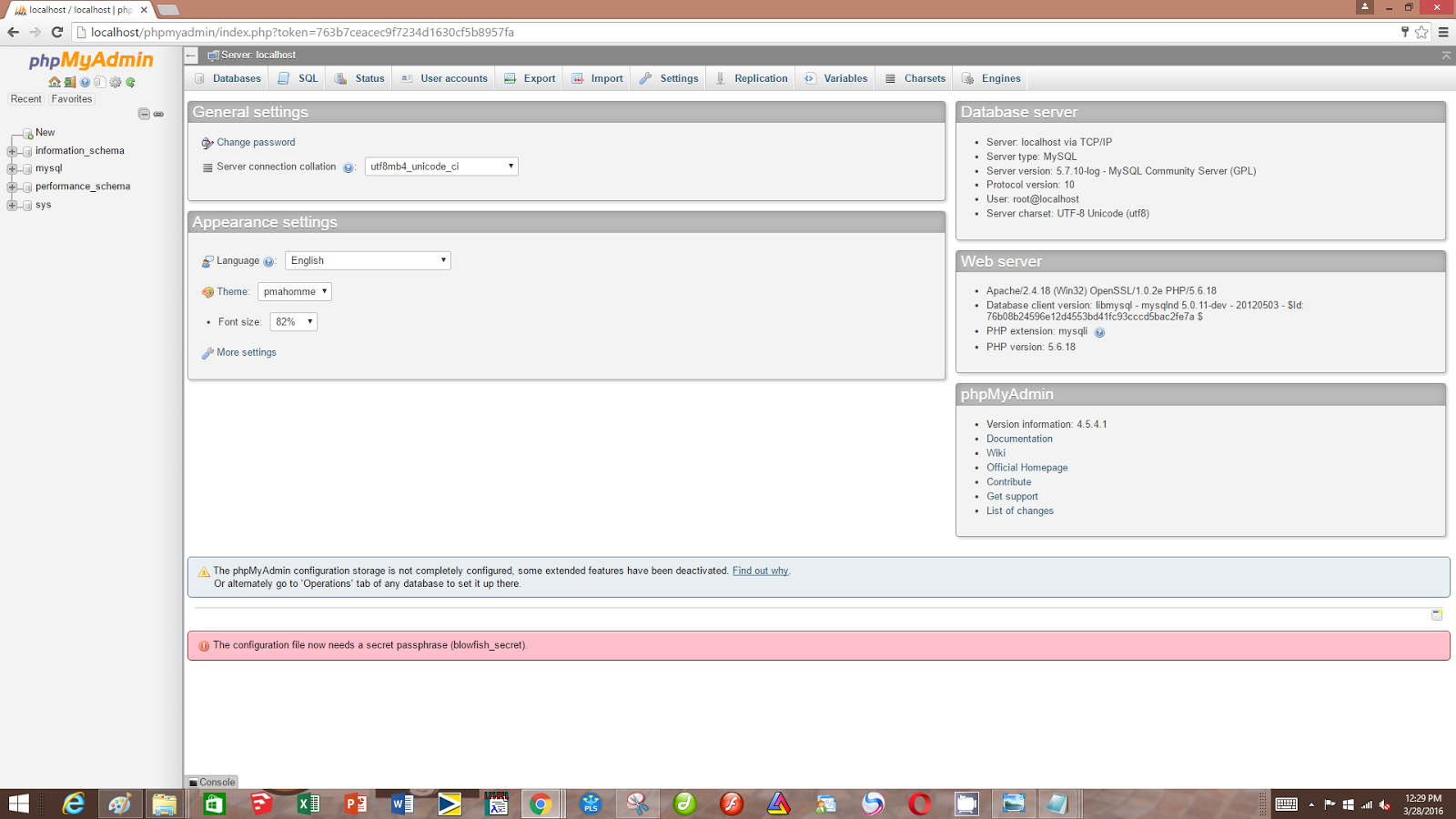This screenshot has width=1456, height=819.
Task: Open the Documentation link
Action: coord(1019,439)
